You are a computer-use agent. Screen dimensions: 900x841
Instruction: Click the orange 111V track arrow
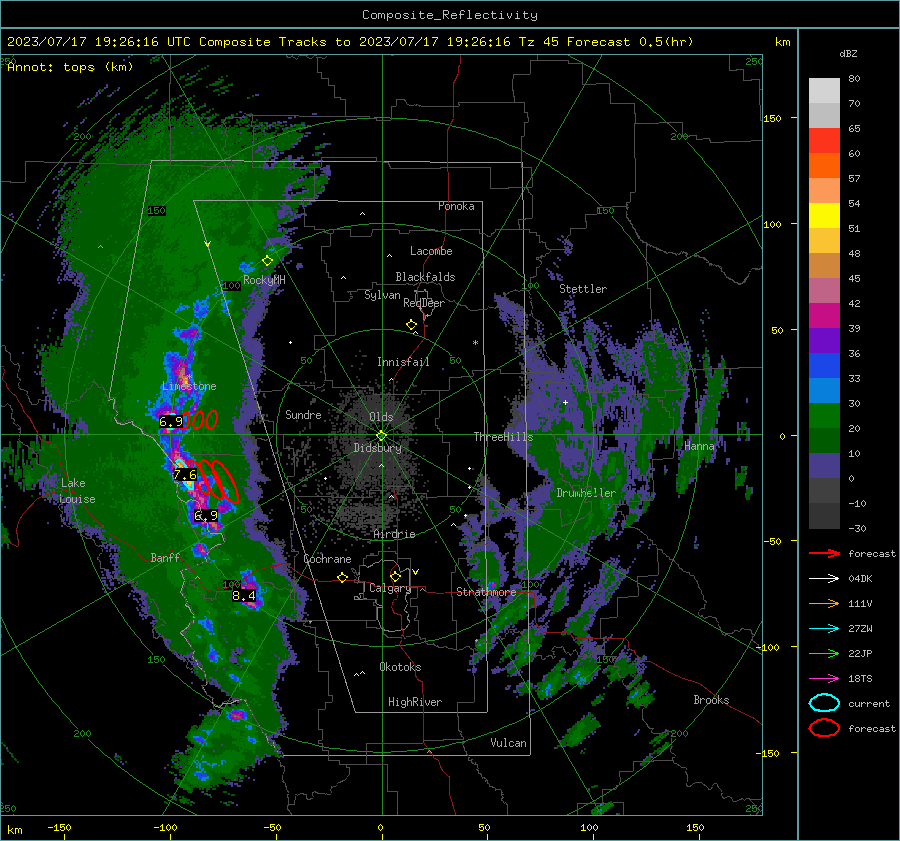tap(824, 603)
